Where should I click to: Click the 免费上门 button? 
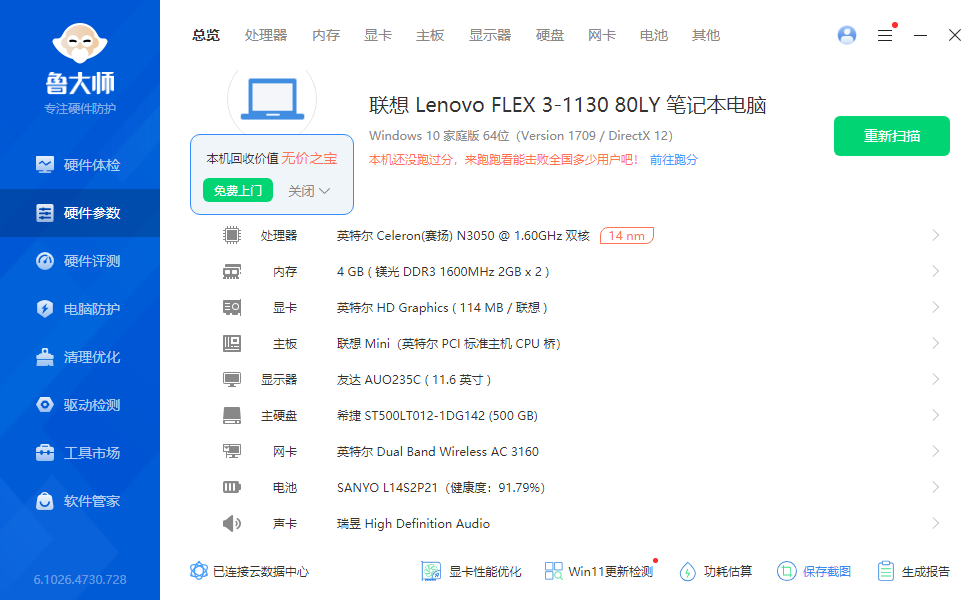tap(238, 191)
